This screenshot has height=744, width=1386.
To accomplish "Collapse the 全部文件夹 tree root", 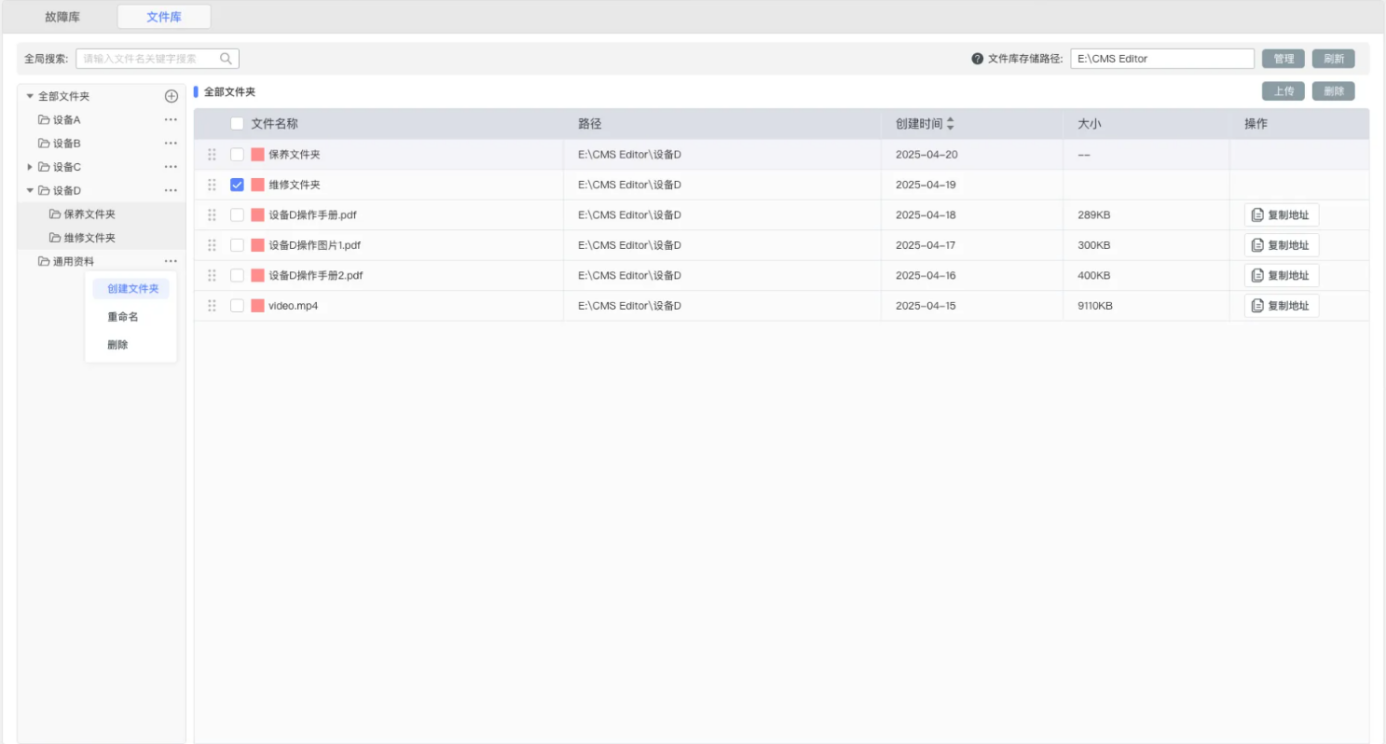I will coord(30,96).
